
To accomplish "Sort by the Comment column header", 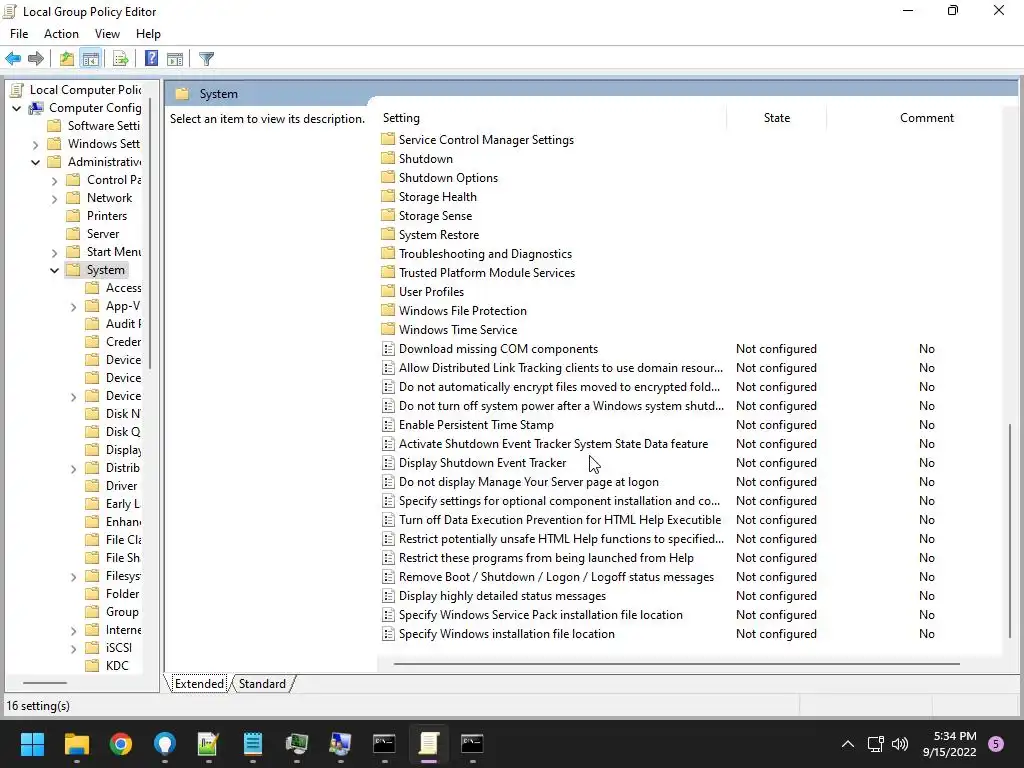I will (x=926, y=118).
